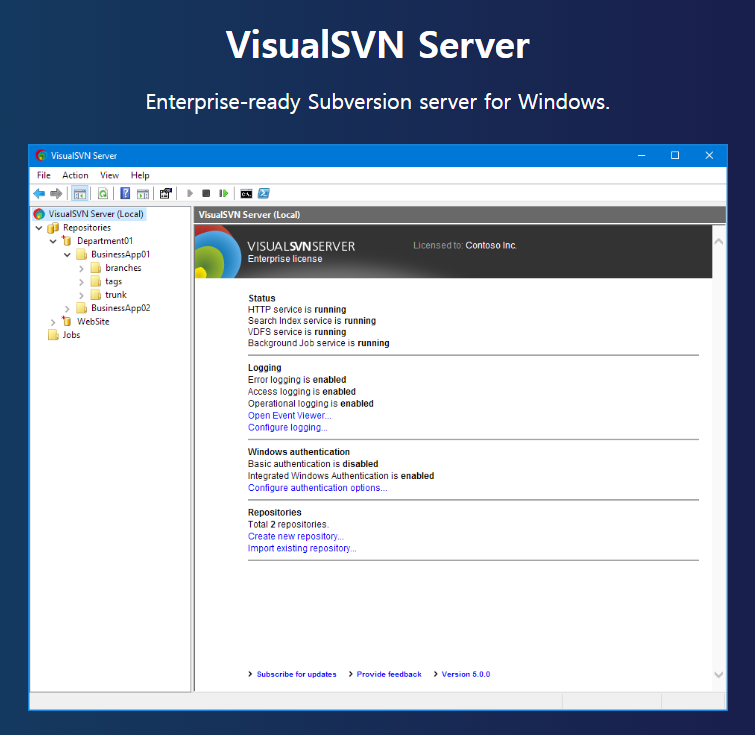The height and width of the screenshot is (735, 755).
Task: Click the Version 5.0.0 link
Action: click(x=466, y=674)
